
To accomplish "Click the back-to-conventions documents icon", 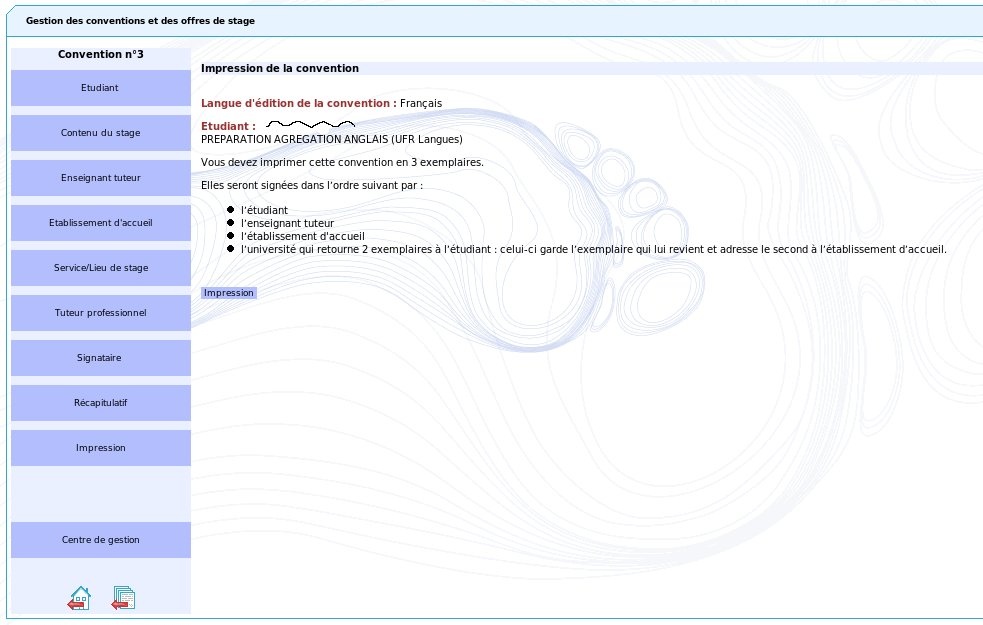I will (x=123, y=598).
